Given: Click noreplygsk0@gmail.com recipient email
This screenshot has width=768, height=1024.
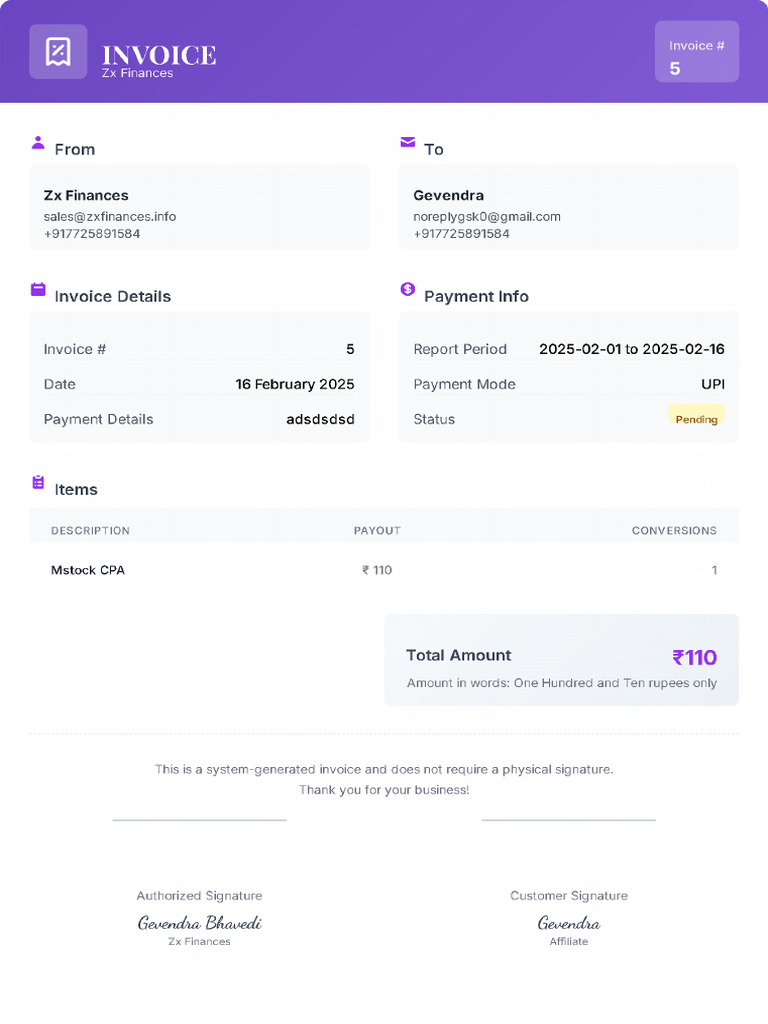Looking at the screenshot, I should [487, 216].
